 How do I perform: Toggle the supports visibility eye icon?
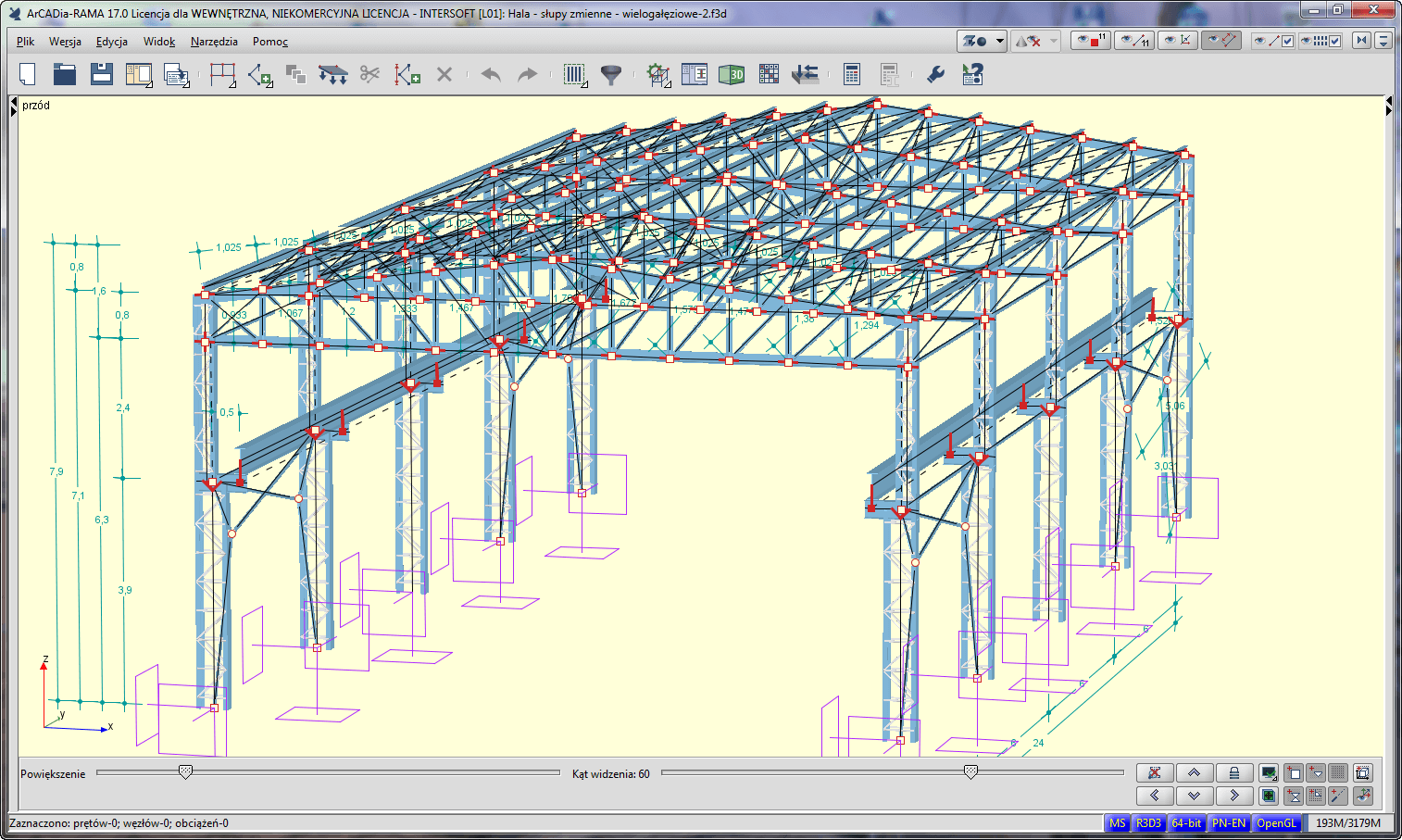pos(1177,41)
